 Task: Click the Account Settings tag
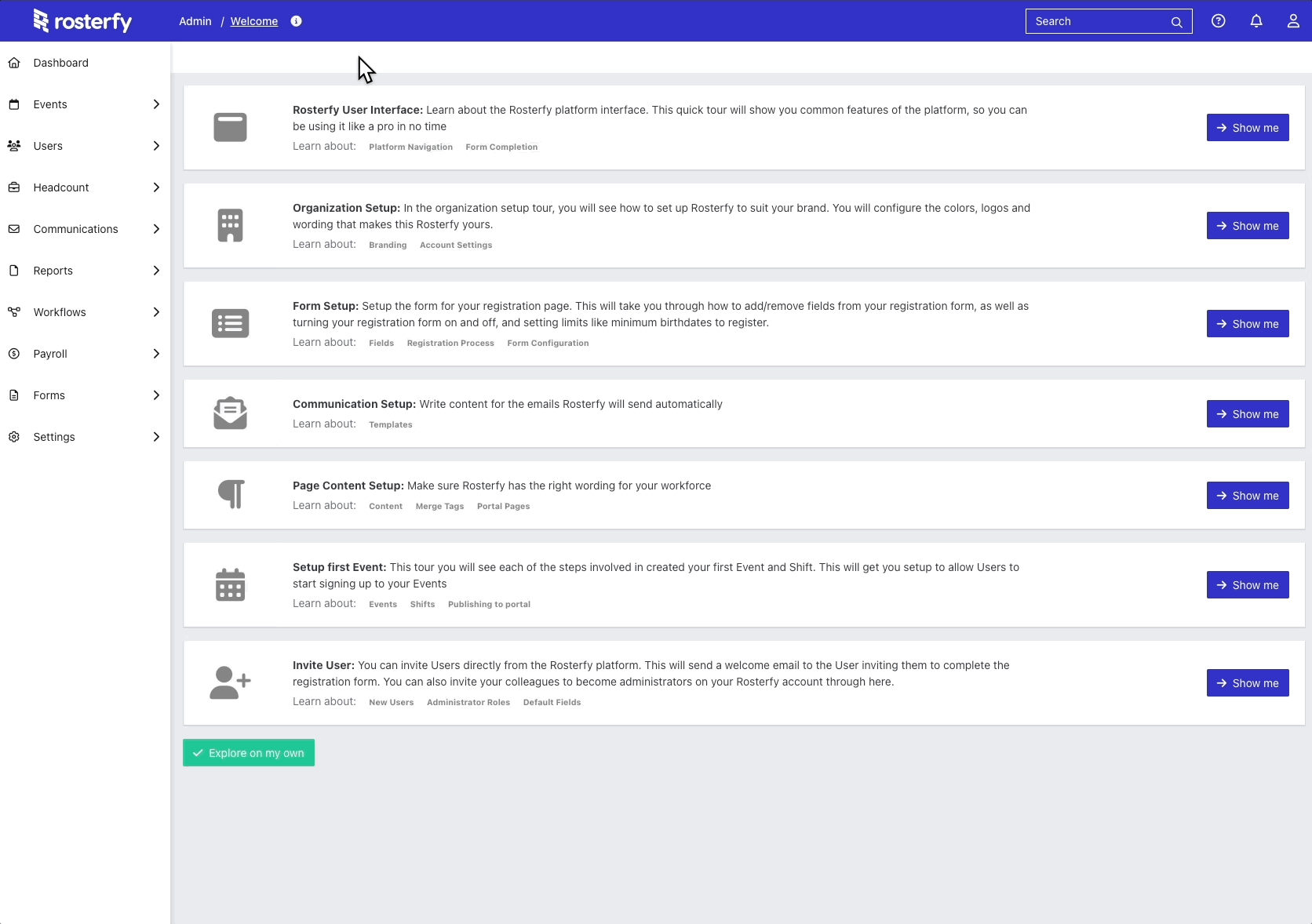click(x=456, y=246)
